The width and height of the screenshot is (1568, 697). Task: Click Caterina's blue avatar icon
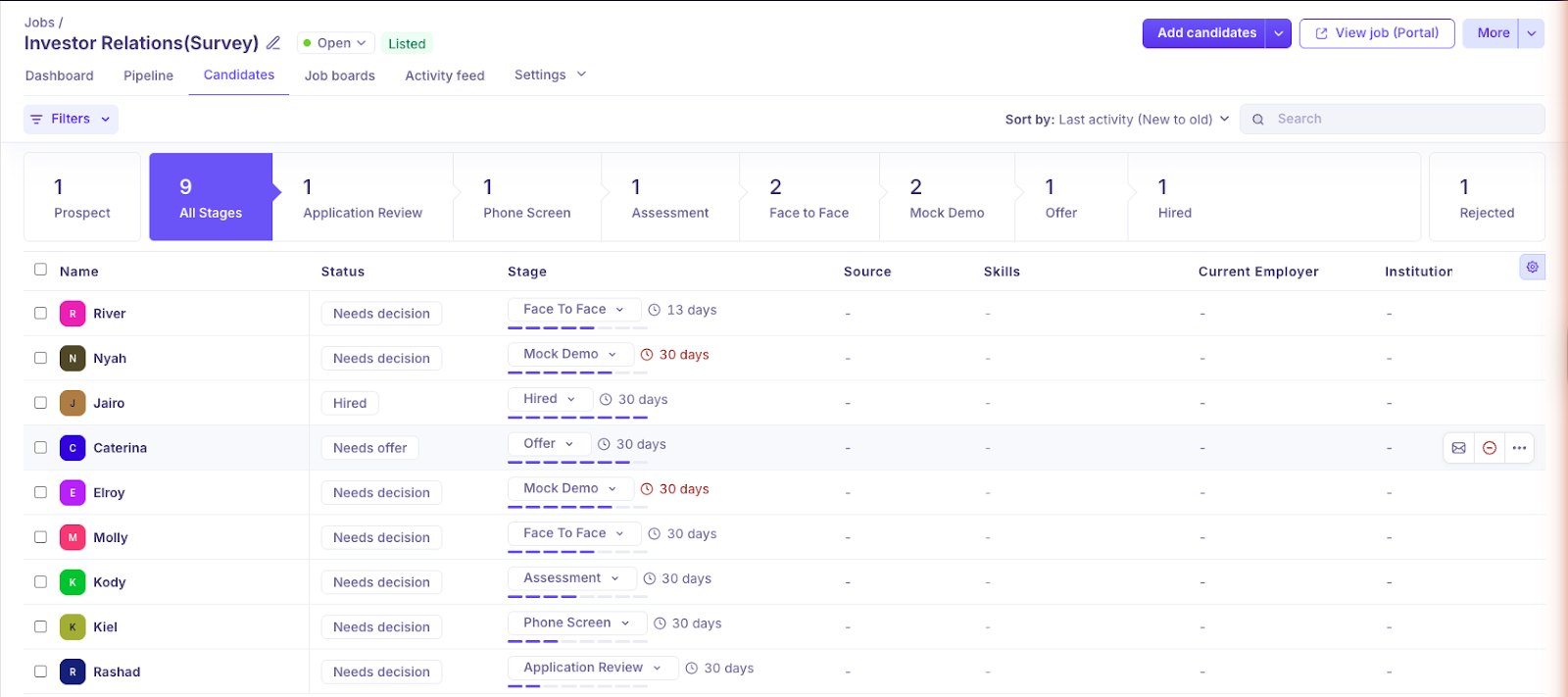[x=73, y=448]
